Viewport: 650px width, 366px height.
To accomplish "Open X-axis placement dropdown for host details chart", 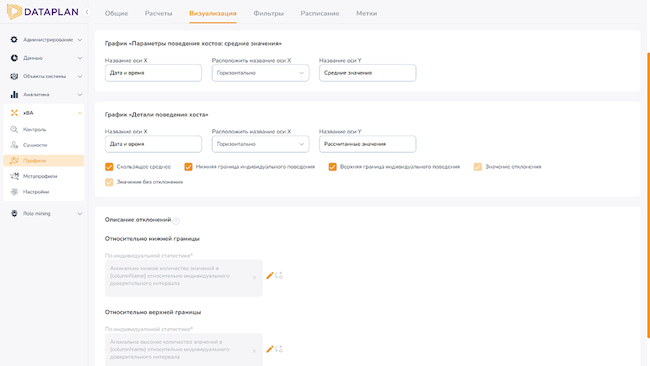I will 260,144.
